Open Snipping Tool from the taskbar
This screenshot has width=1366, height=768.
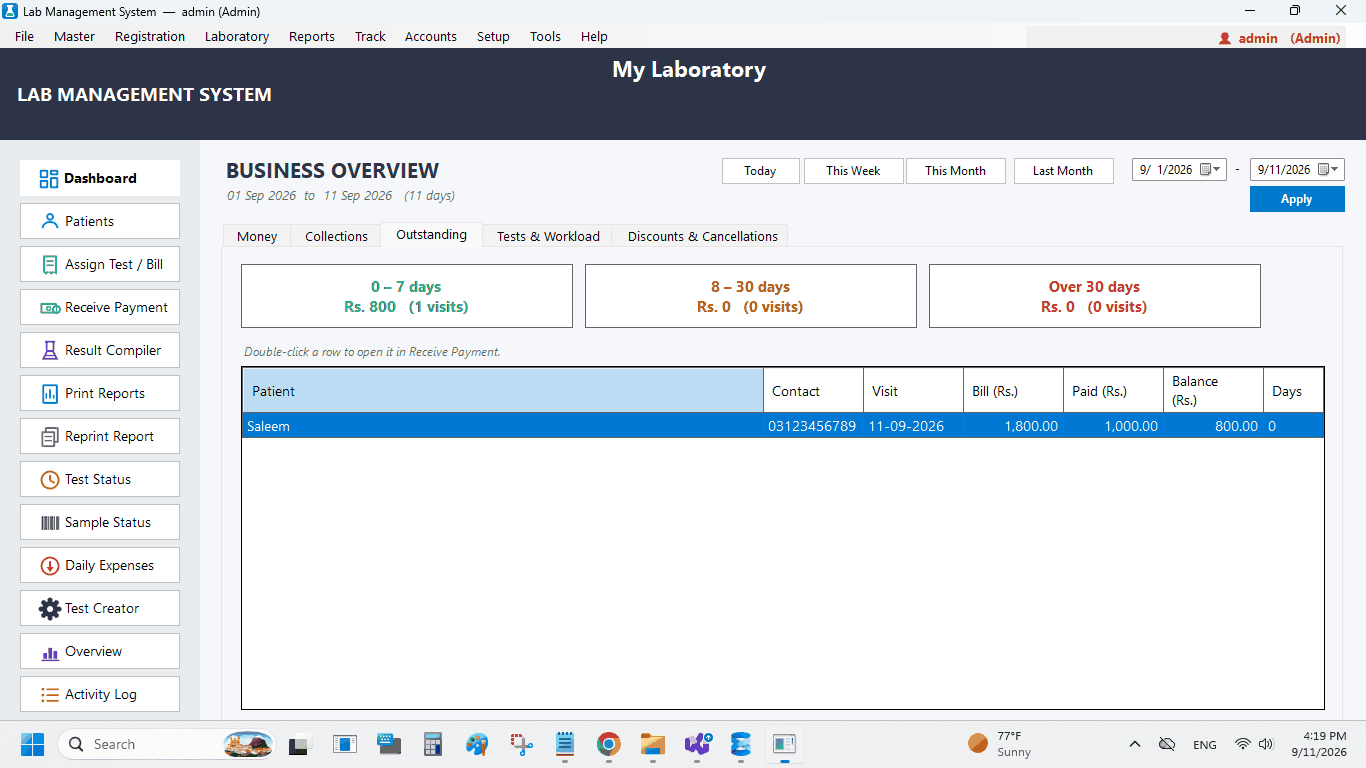pyautogui.click(x=521, y=744)
